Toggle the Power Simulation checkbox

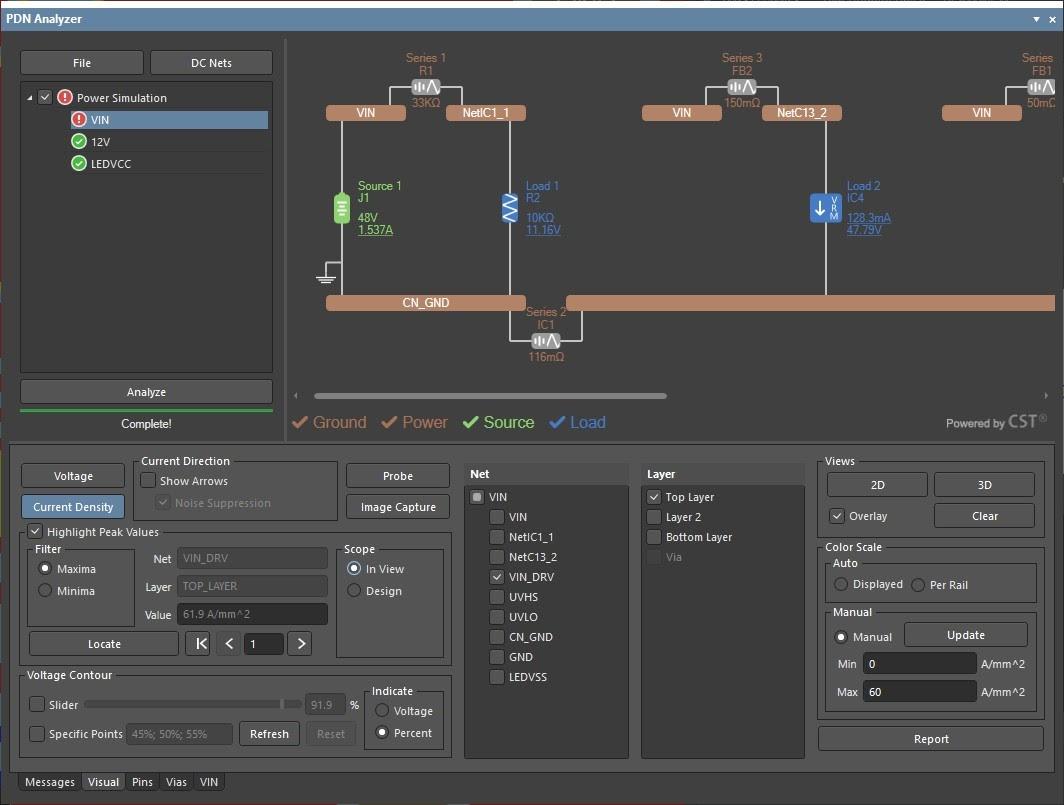[x=45, y=97]
